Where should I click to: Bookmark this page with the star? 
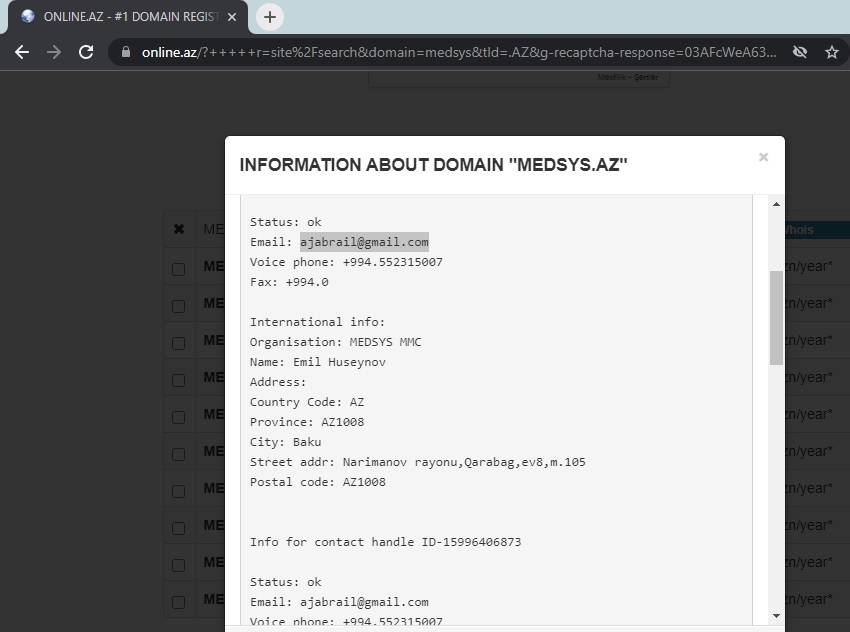832,52
